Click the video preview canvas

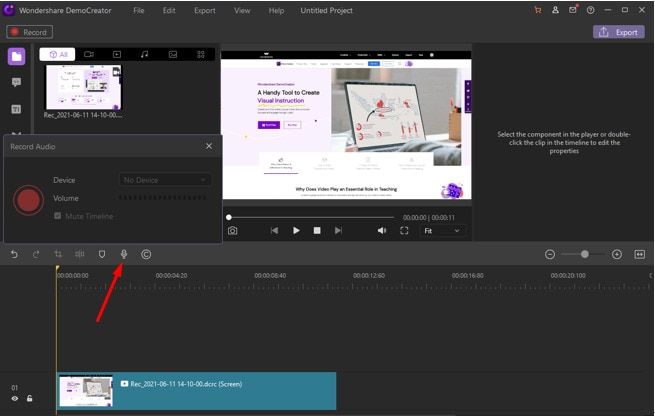(x=347, y=125)
